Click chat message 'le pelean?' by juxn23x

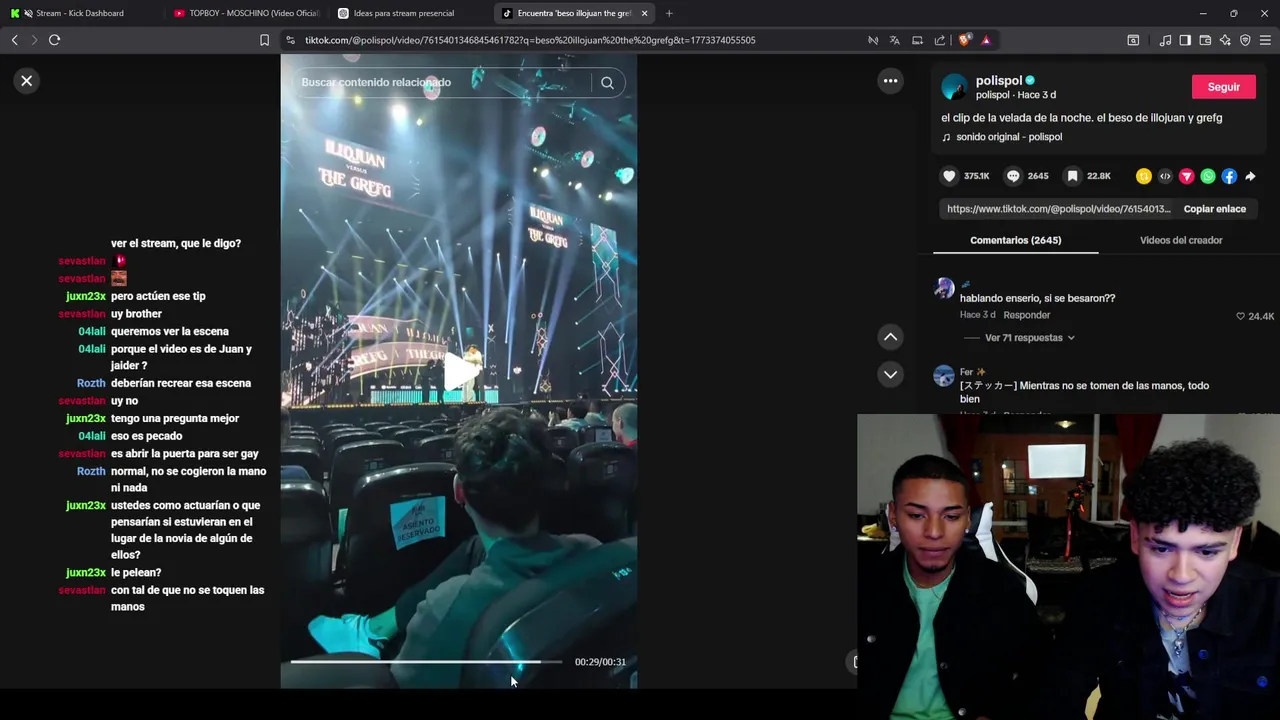[x=136, y=573]
